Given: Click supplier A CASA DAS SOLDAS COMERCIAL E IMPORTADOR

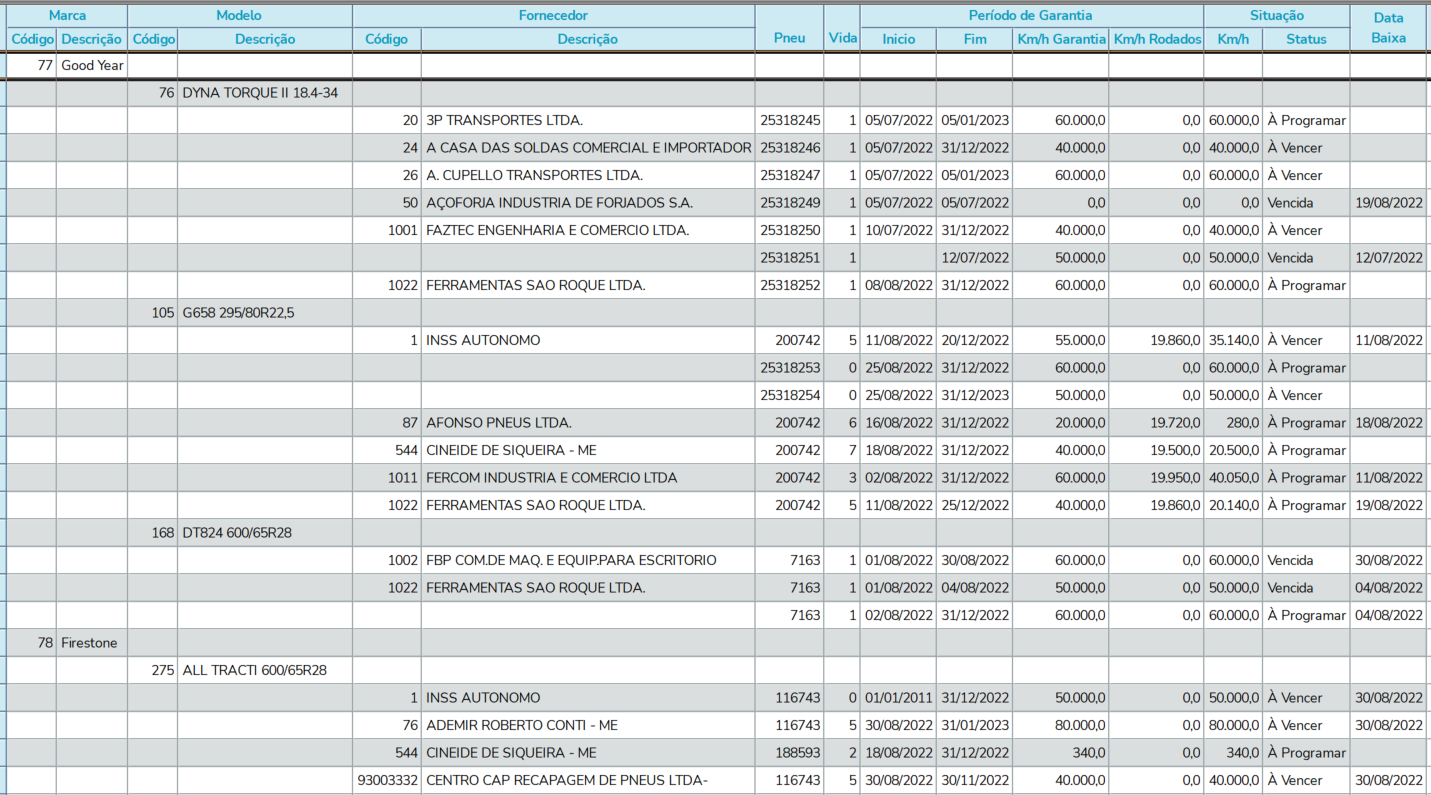Looking at the screenshot, I should coord(588,148).
